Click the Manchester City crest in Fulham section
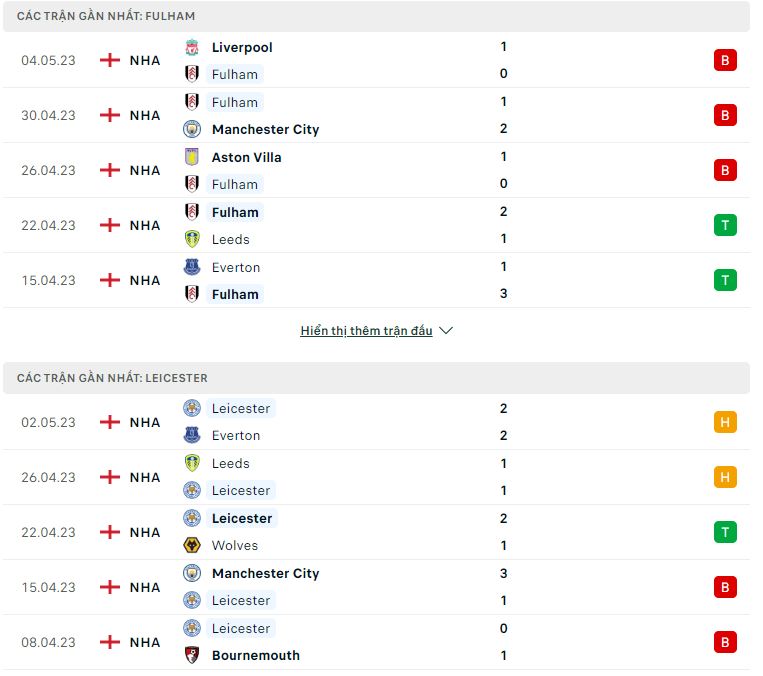This screenshot has width=763, height=676. tap(192, 129)
